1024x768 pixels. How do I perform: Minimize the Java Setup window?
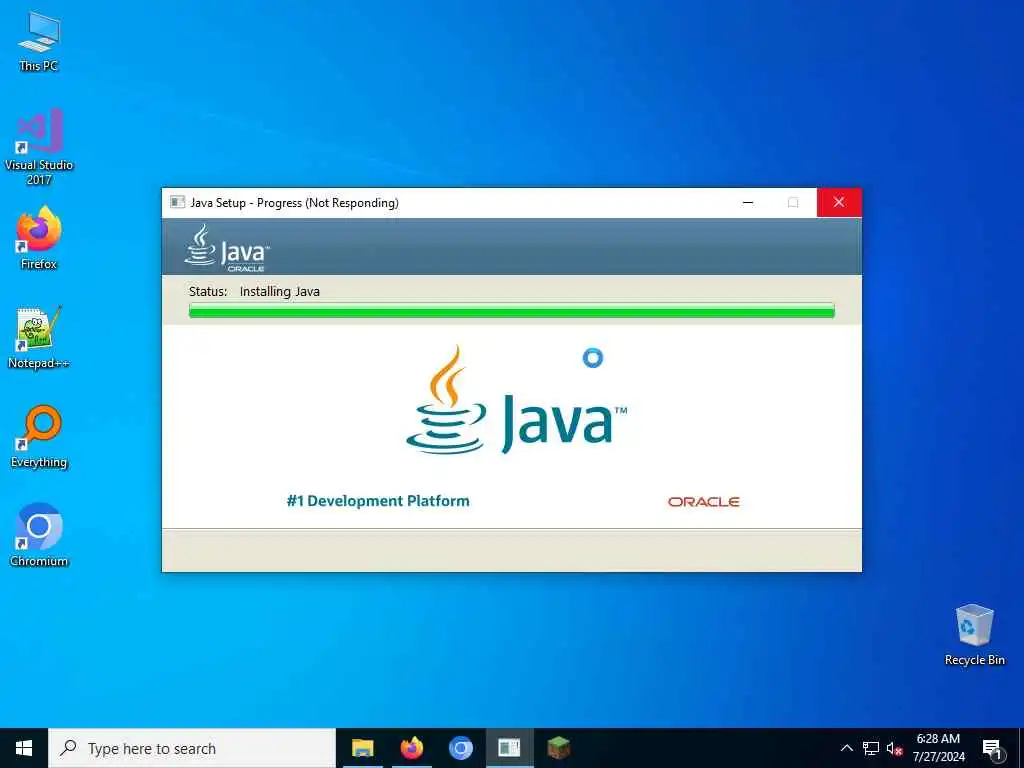click(x=748, y=202)
